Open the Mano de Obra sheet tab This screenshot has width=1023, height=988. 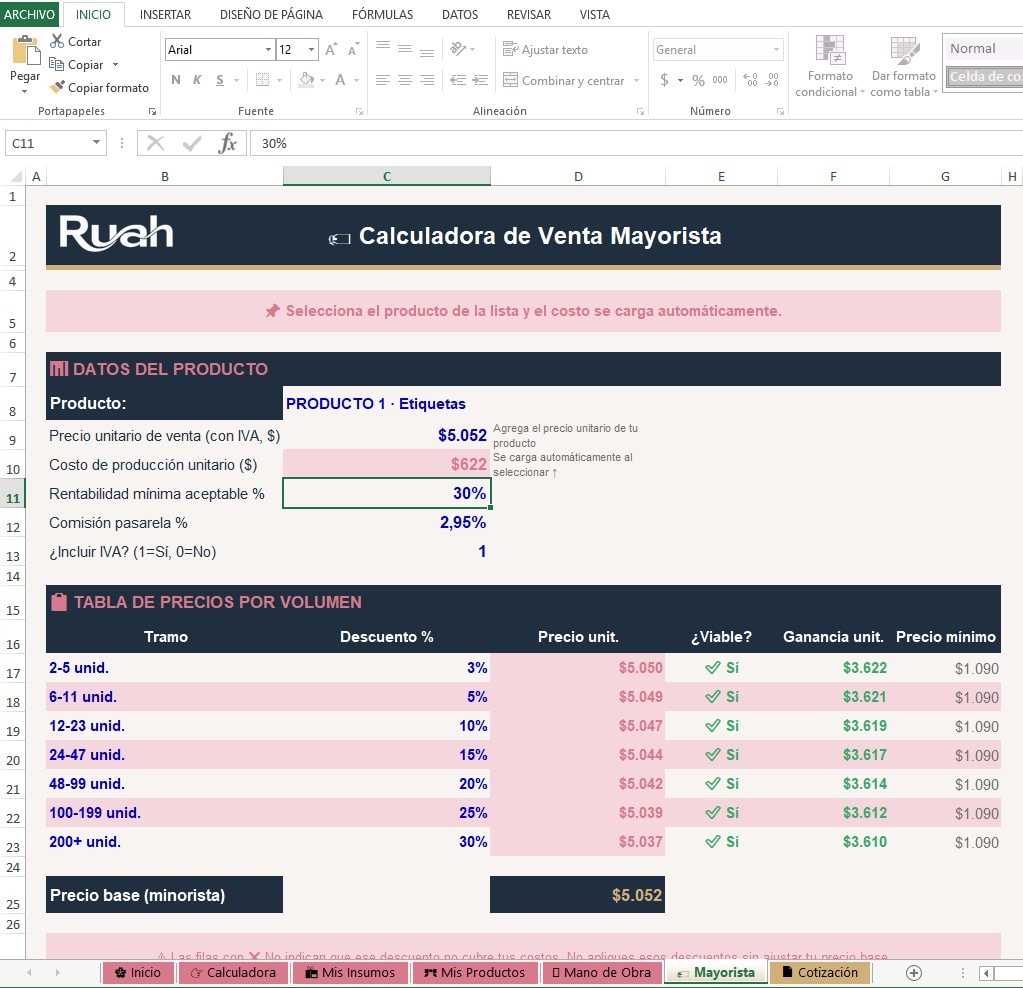point(601,972)
